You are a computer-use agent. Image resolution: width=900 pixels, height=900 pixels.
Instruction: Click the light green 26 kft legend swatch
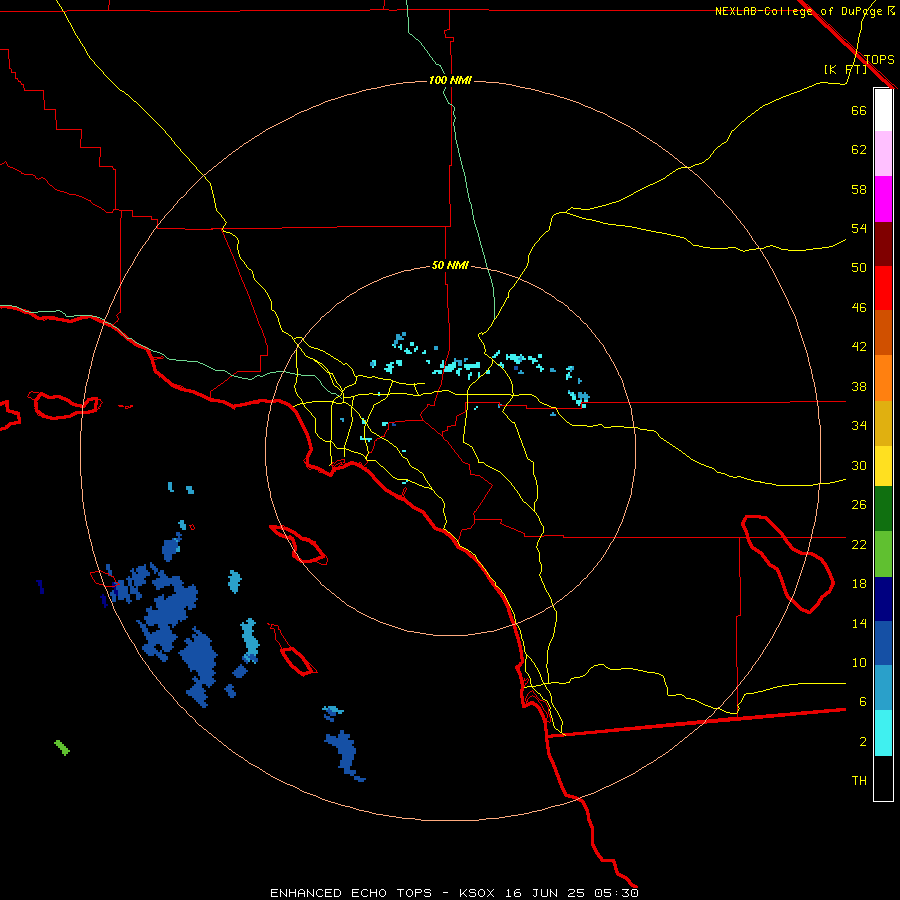tap(883, 554)
